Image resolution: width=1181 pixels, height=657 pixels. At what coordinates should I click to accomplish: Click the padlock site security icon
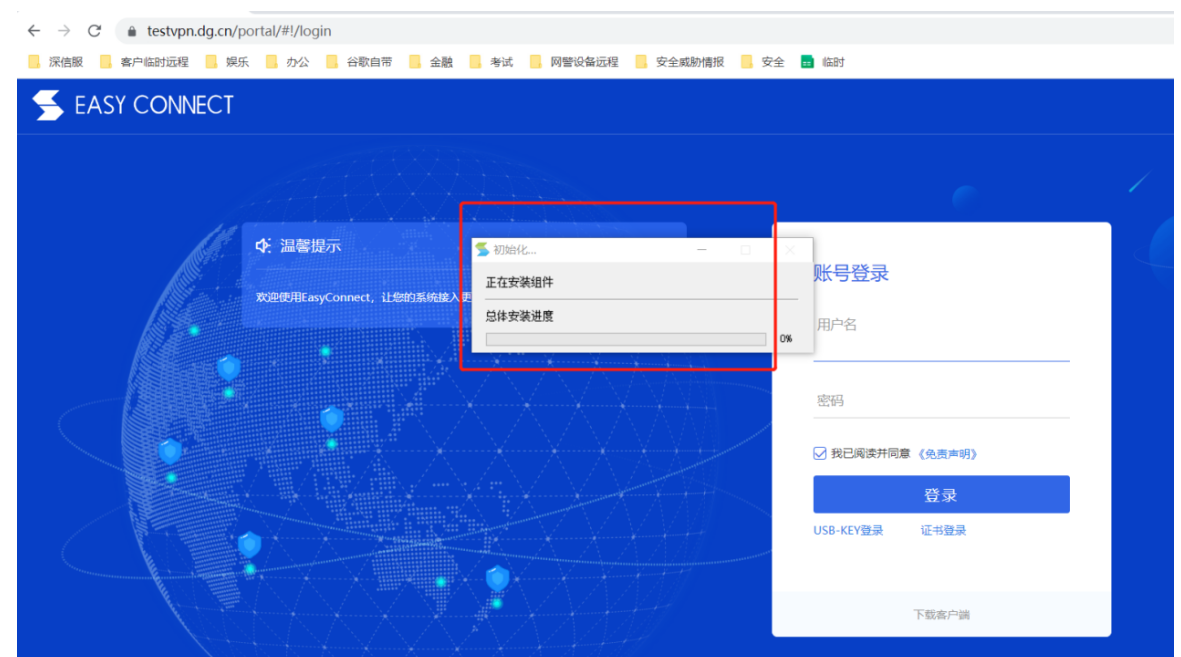coord(132,31)
